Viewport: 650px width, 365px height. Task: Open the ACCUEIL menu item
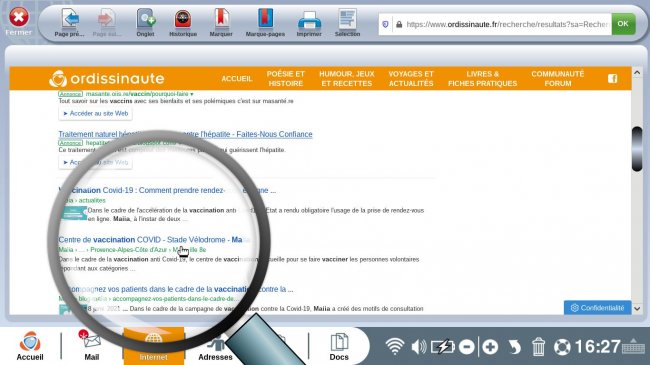(237, 79)
